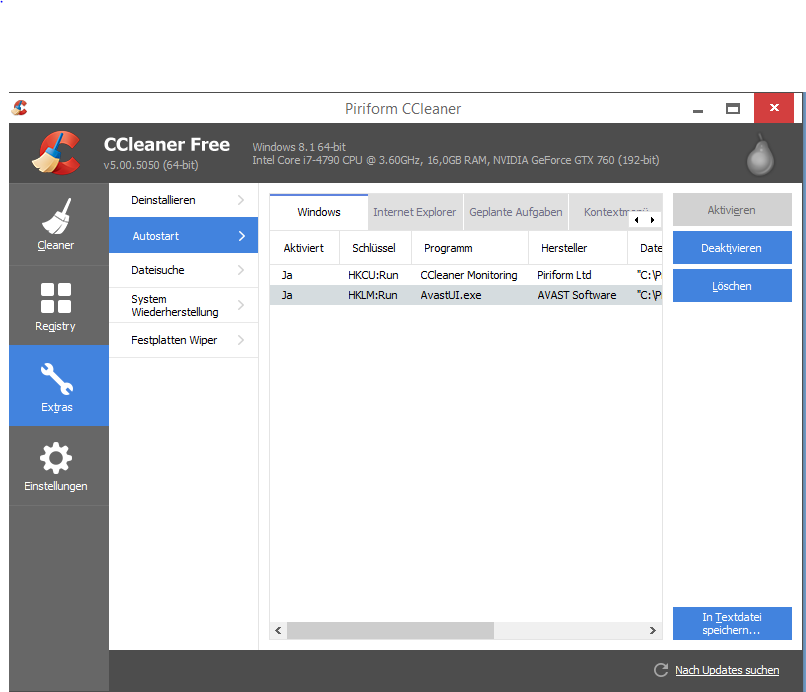Click In Textdatei speichern button
This screenshot has height=692, width=806.
click(x=732, y=623)
